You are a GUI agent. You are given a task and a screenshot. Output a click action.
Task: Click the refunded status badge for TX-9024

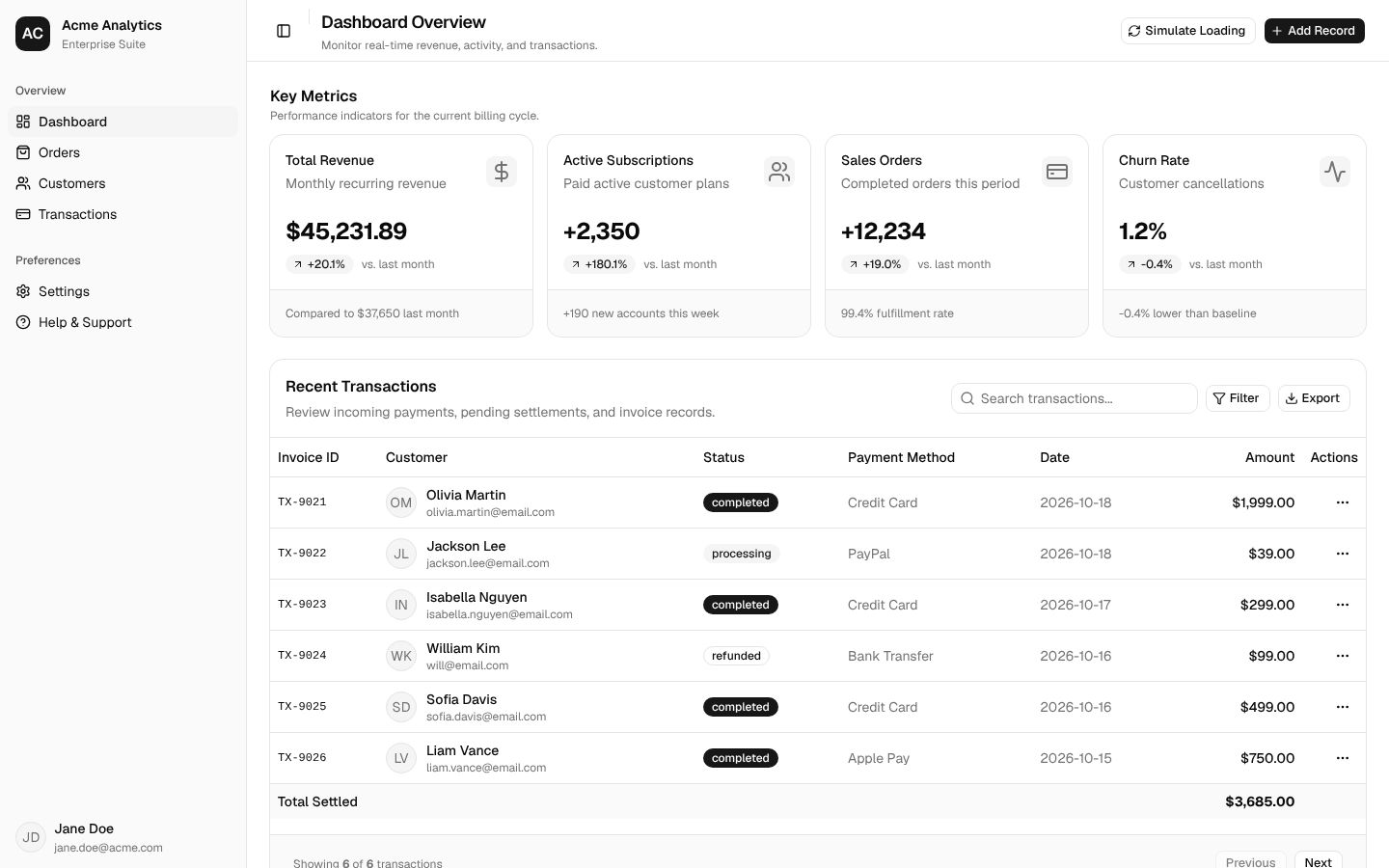tap(736, 656)
